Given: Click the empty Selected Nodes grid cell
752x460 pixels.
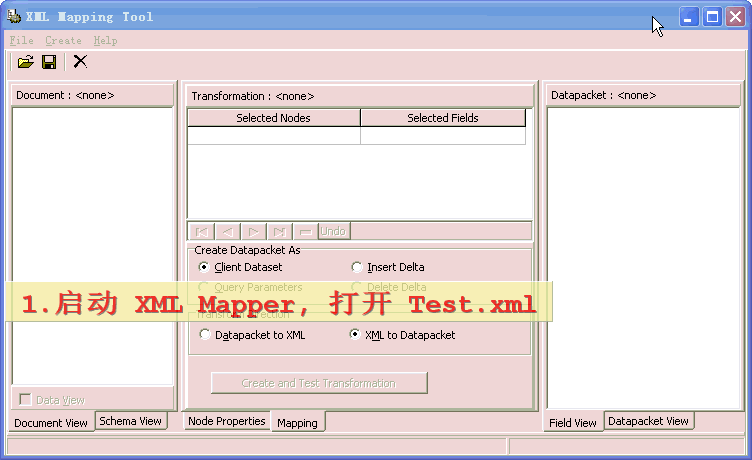Looking at the screenshot, I should (x=274, y=135).
